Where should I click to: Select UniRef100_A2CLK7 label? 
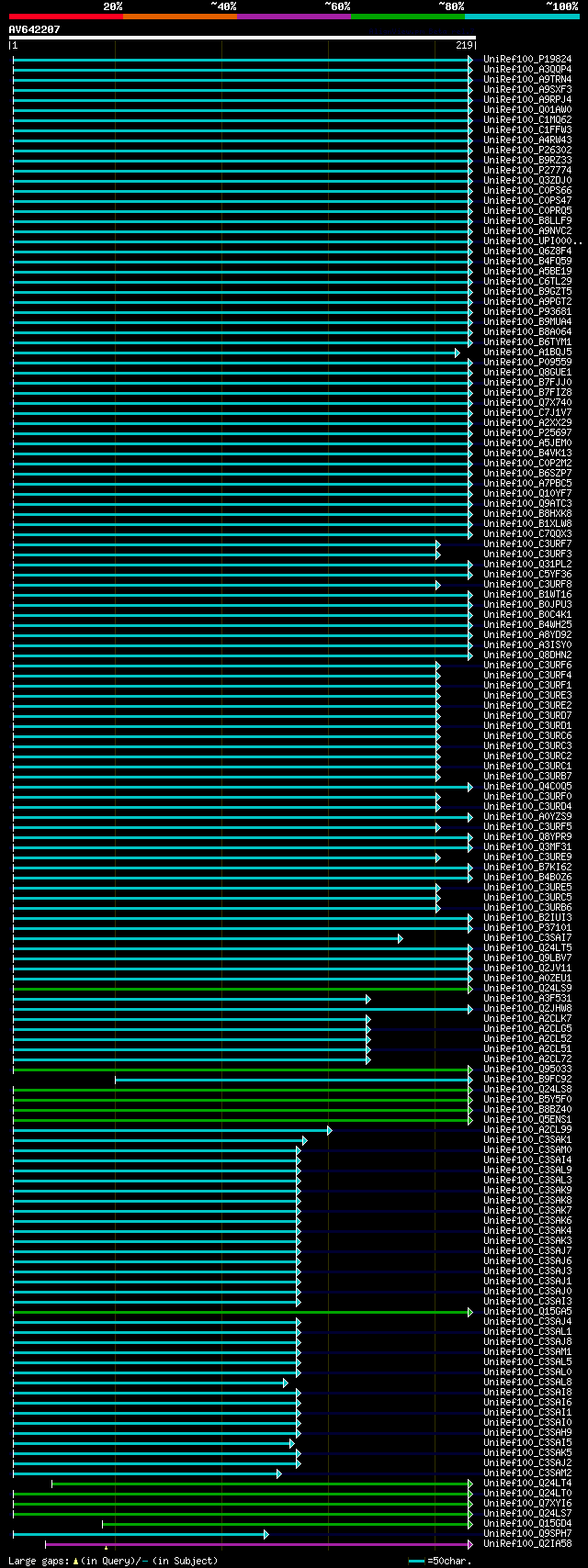pos(527,1018)
